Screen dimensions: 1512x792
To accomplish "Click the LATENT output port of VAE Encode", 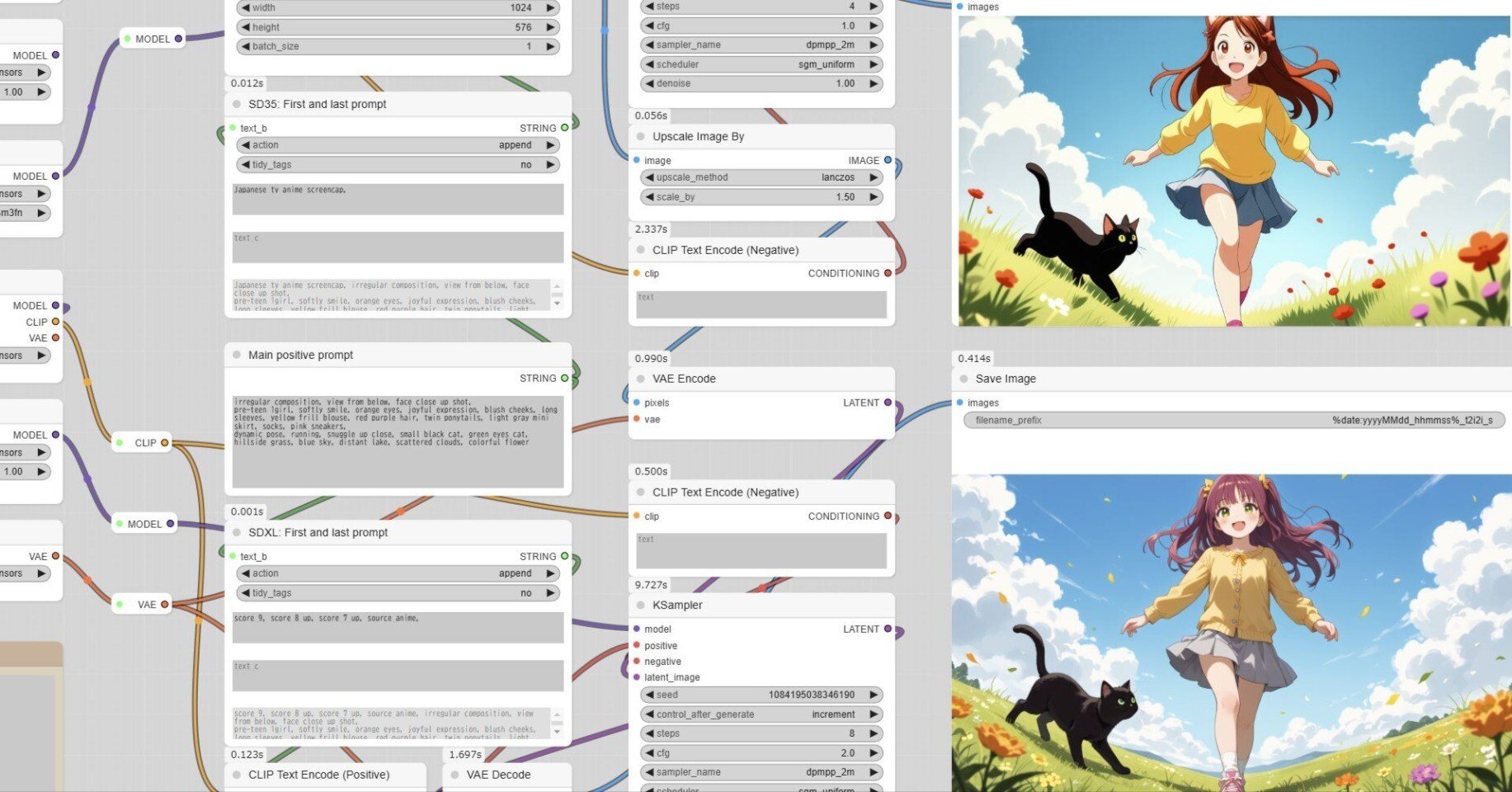I will click(x=888, y=403).
